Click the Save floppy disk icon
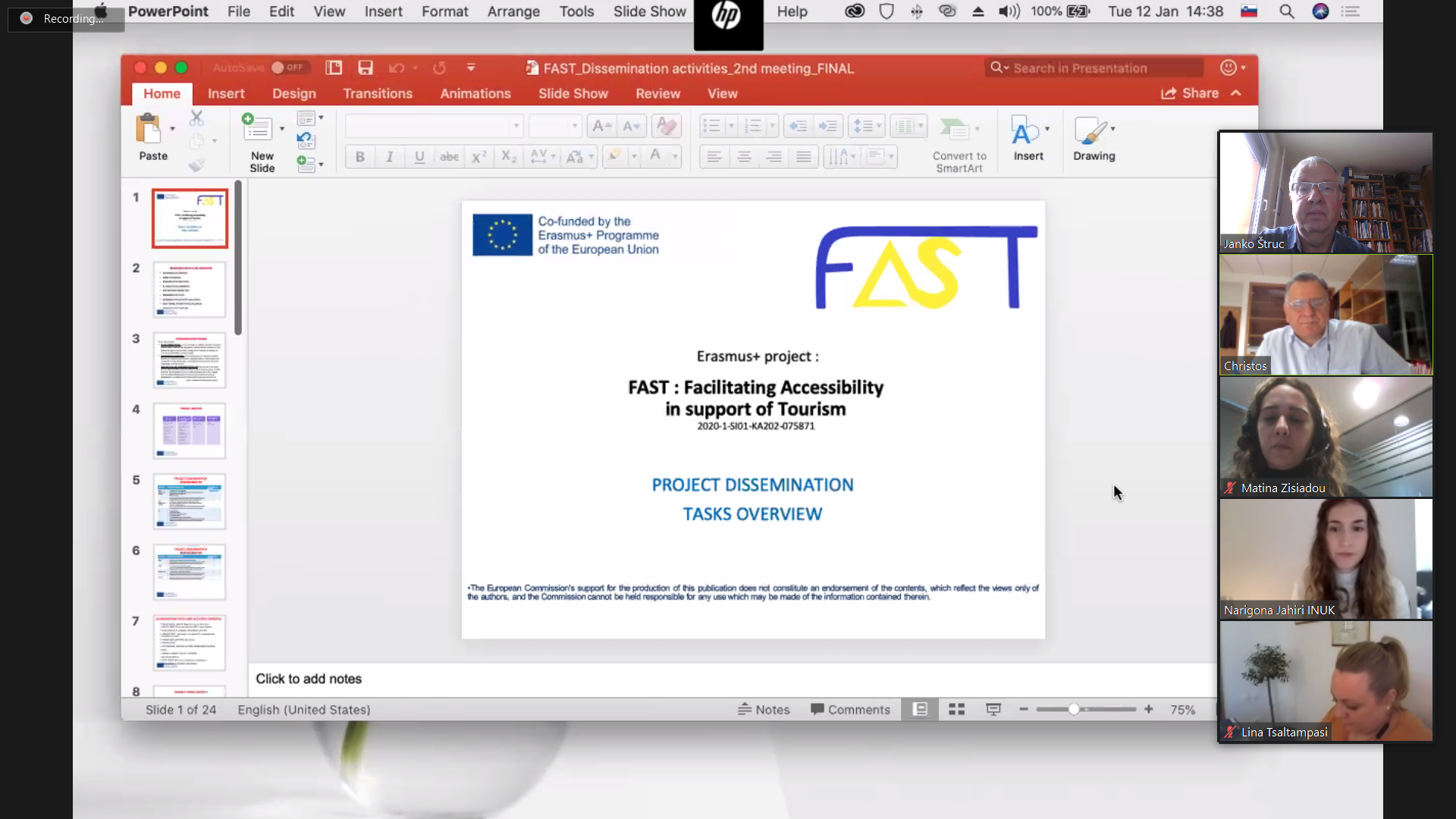This screenshot has width=1456, height=819. coord(366,67)
